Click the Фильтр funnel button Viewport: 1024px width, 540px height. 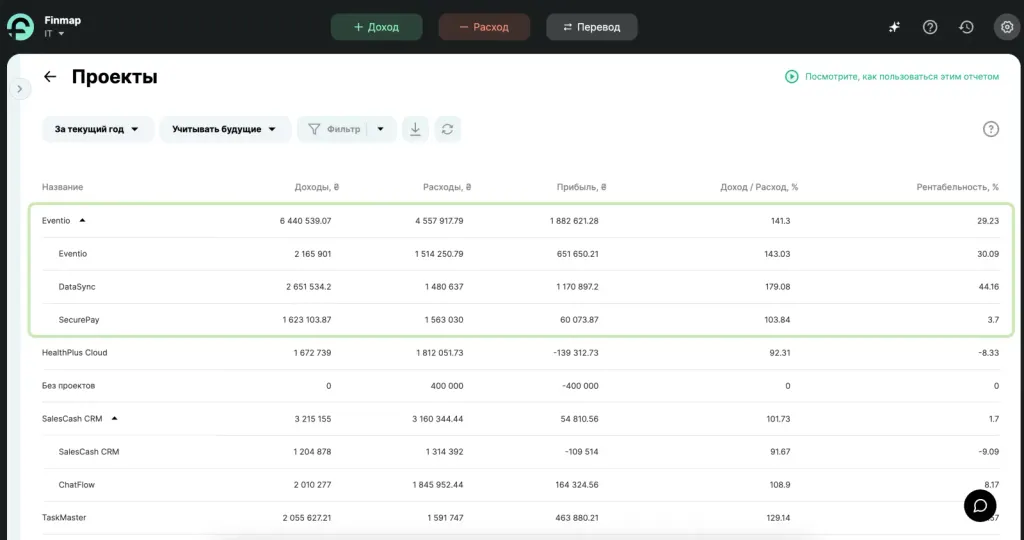[334, 129]
